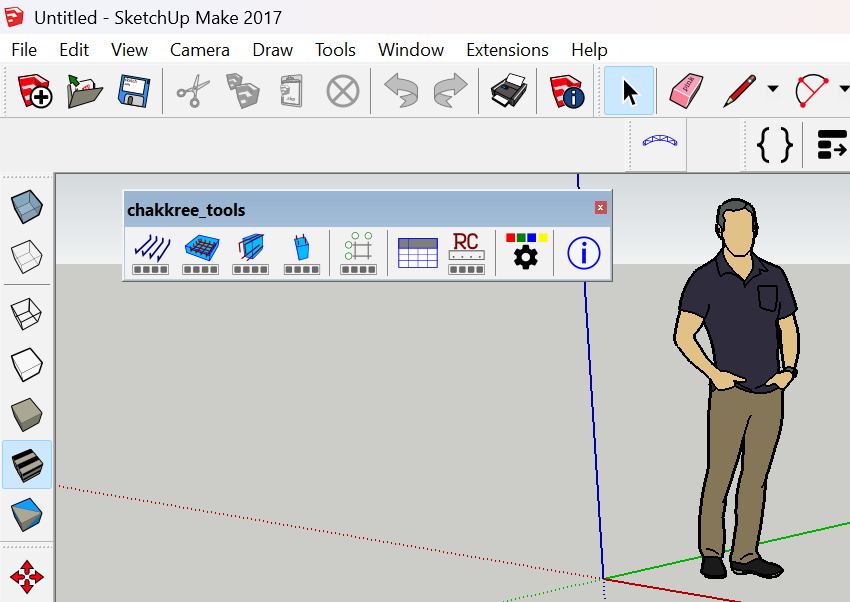Pick the pink Eraser tool

(x=686, y=90)
